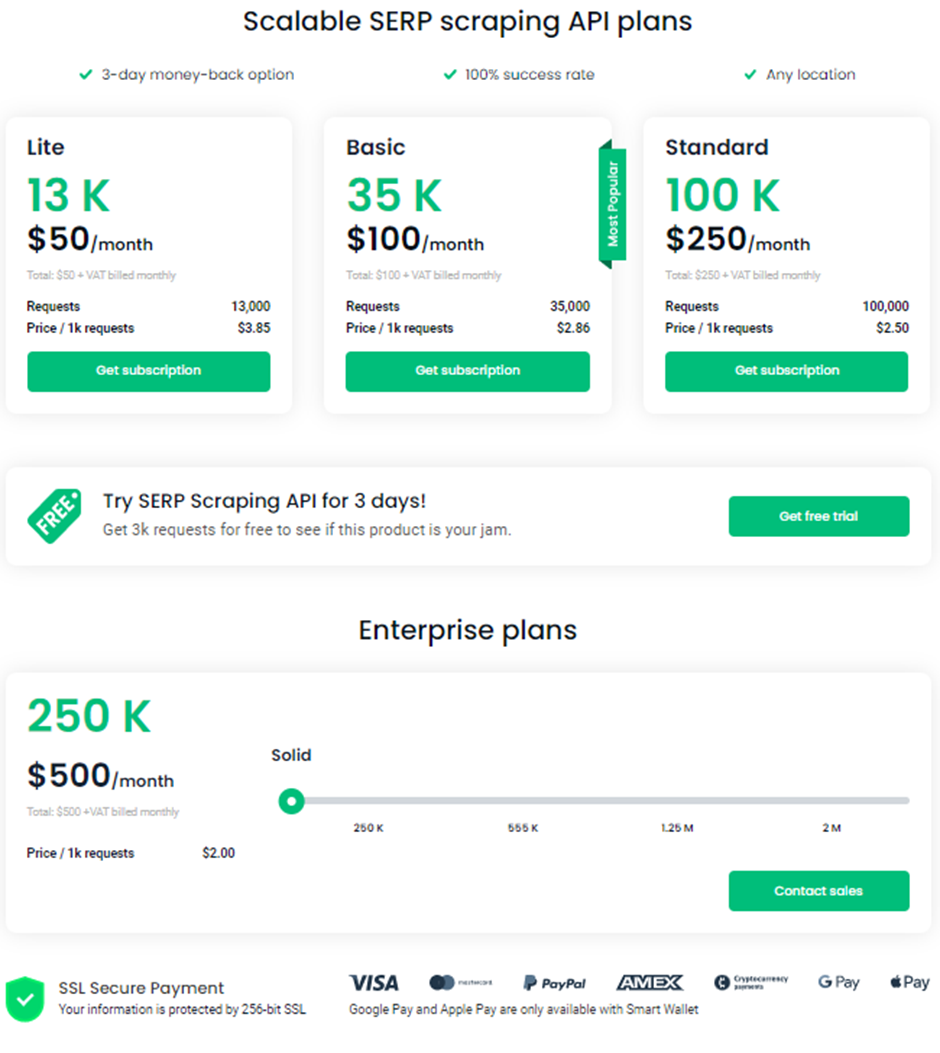Click the Mastercard payment logo

tap(460, 983)
